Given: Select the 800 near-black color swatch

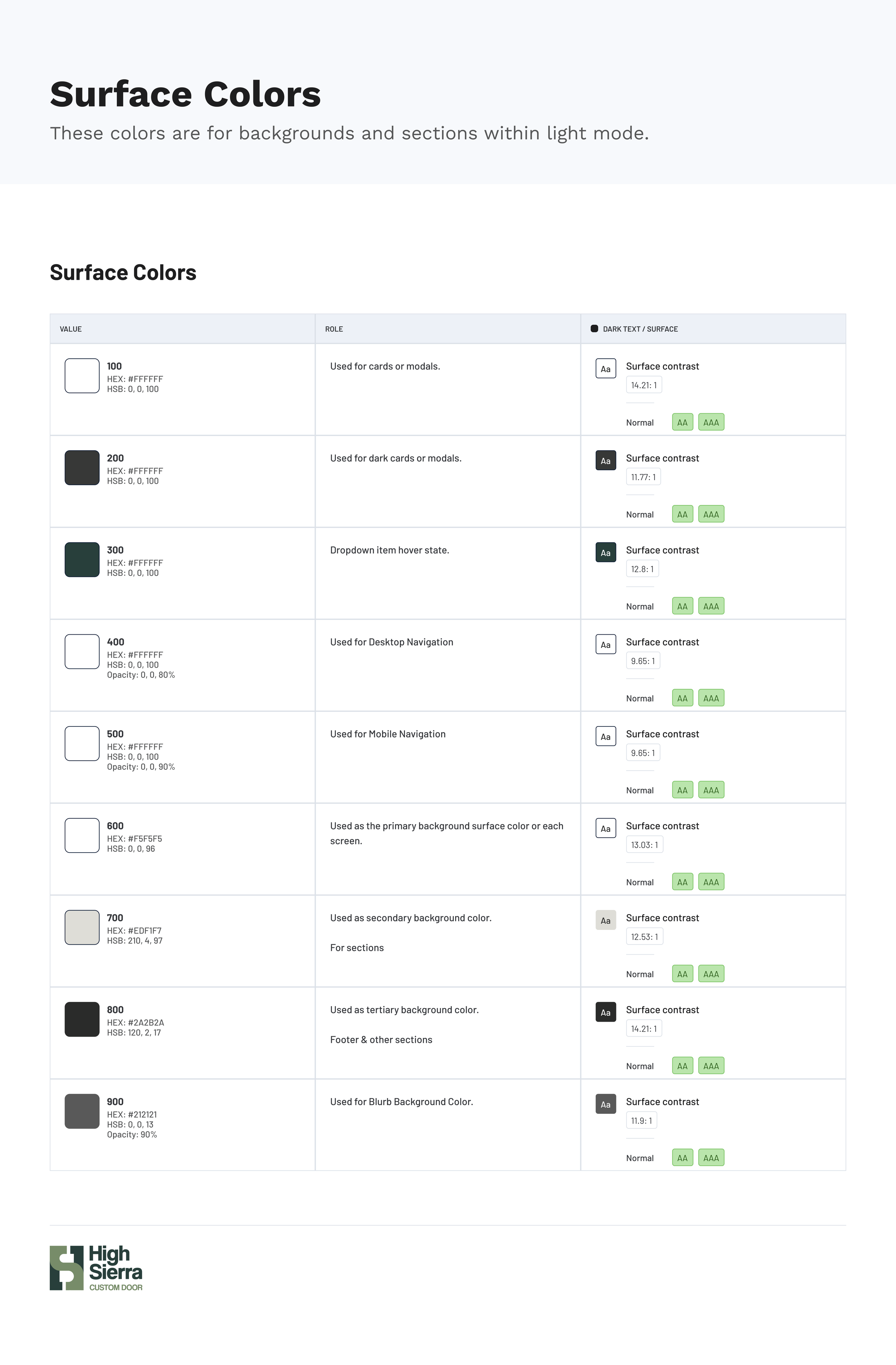Looking at the screenshot, I should [x=82, y=1019].
